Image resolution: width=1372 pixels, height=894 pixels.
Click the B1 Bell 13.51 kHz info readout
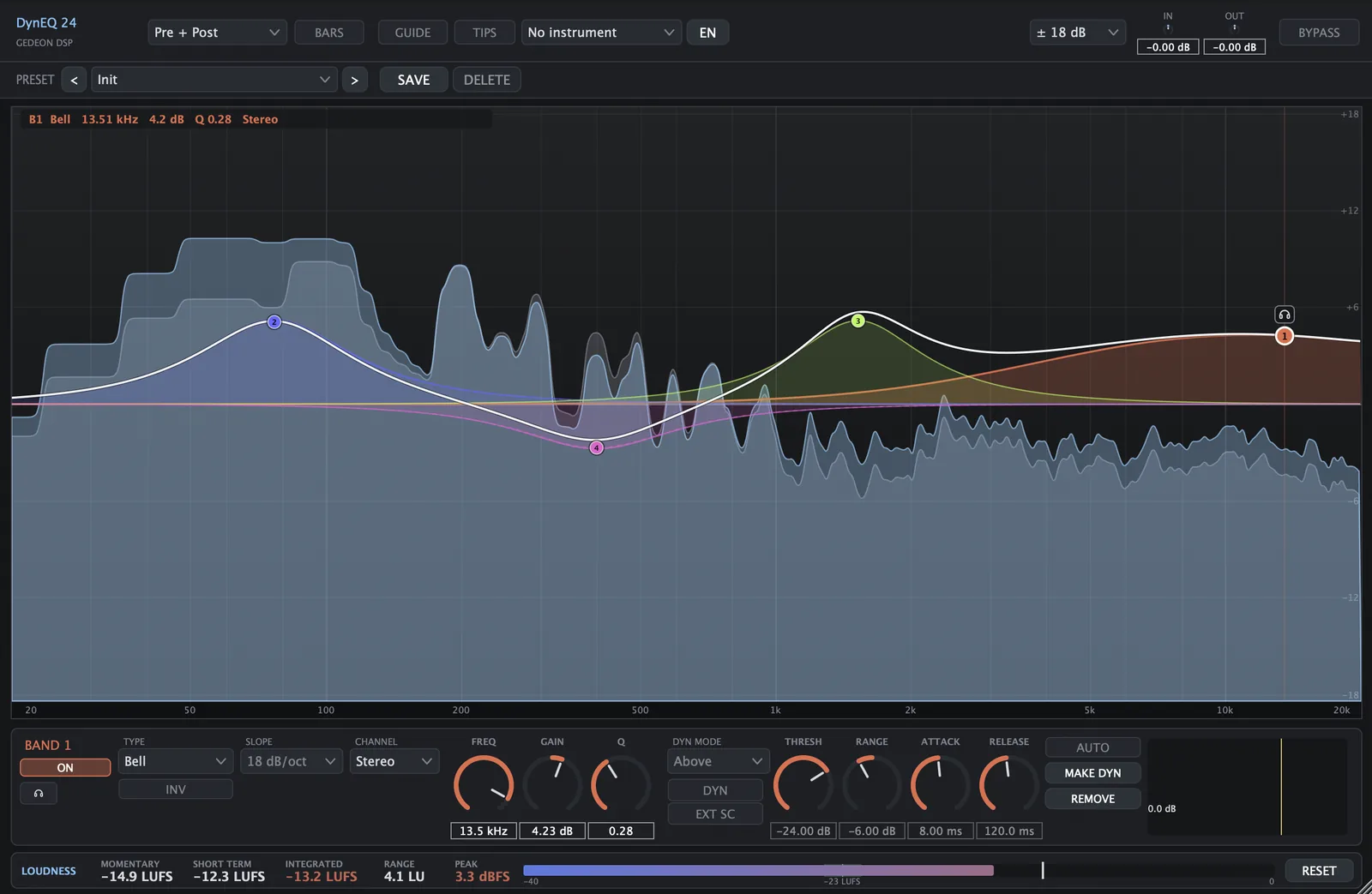[x=153, y=119]
